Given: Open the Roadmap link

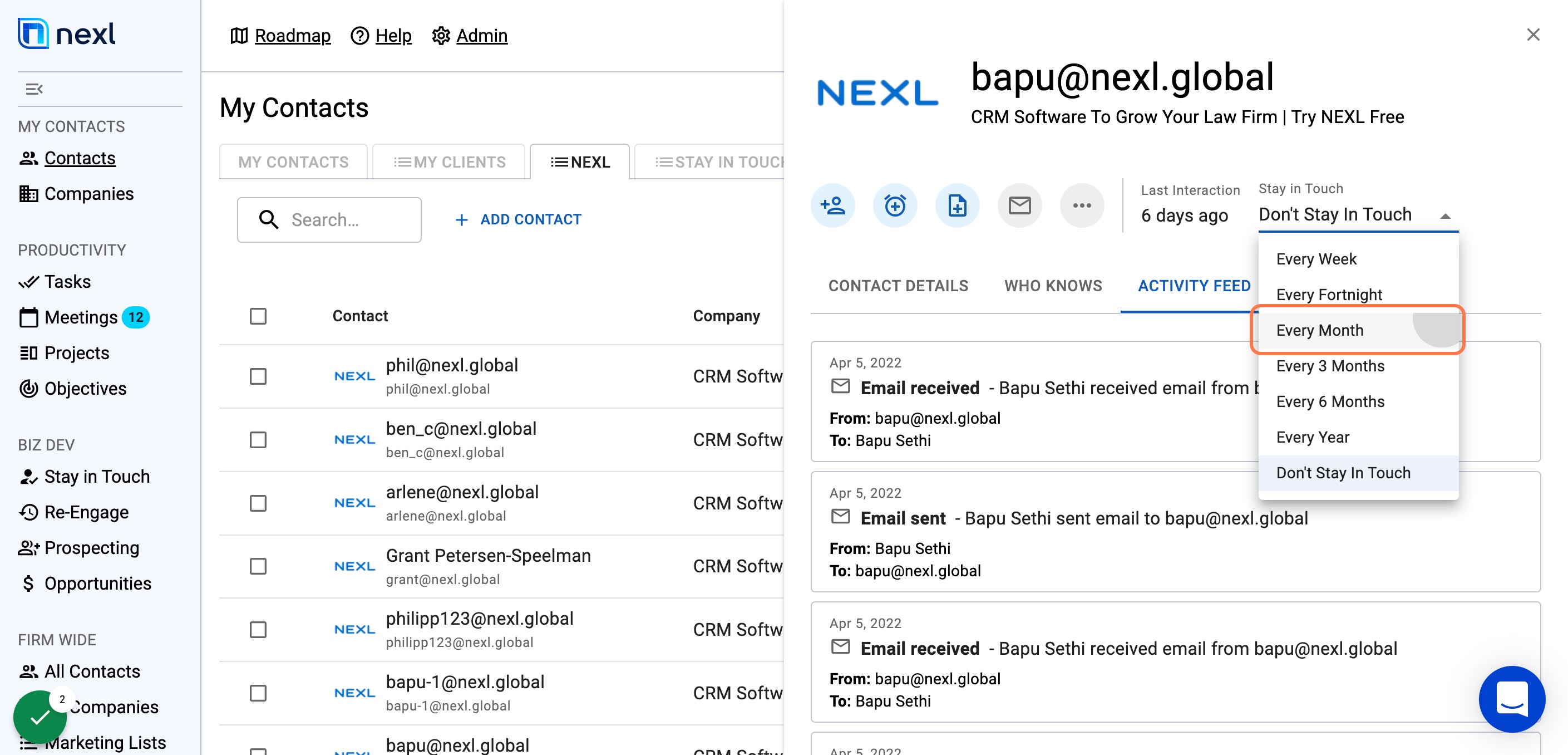Looking at the screenshot, I should pos(280,36).
